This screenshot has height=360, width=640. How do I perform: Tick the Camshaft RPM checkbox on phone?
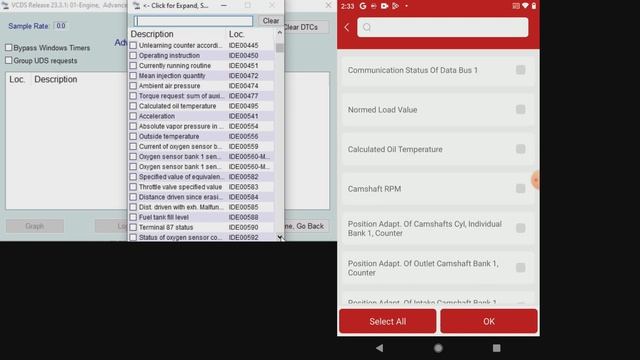(x=520, y=189)
